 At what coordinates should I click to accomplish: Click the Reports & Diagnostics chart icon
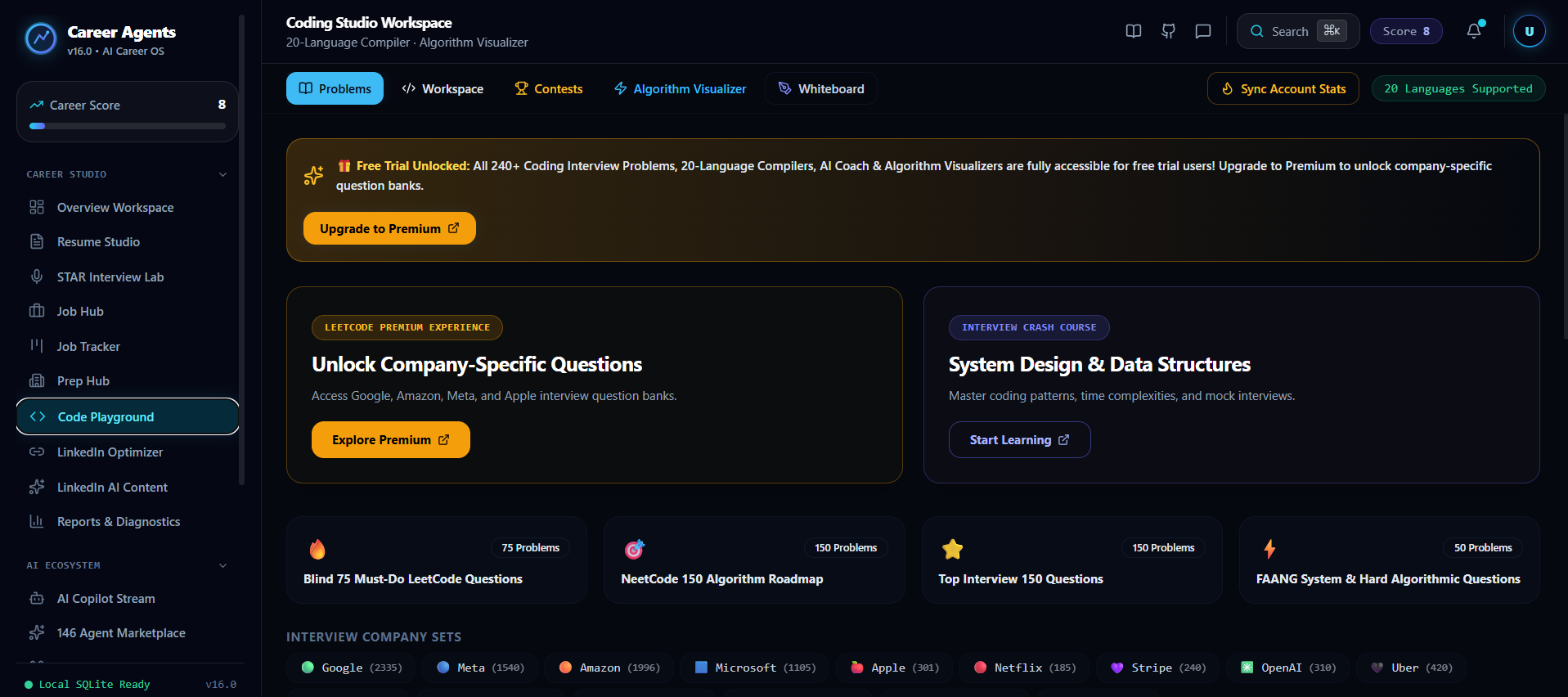[x=37, y=521]
